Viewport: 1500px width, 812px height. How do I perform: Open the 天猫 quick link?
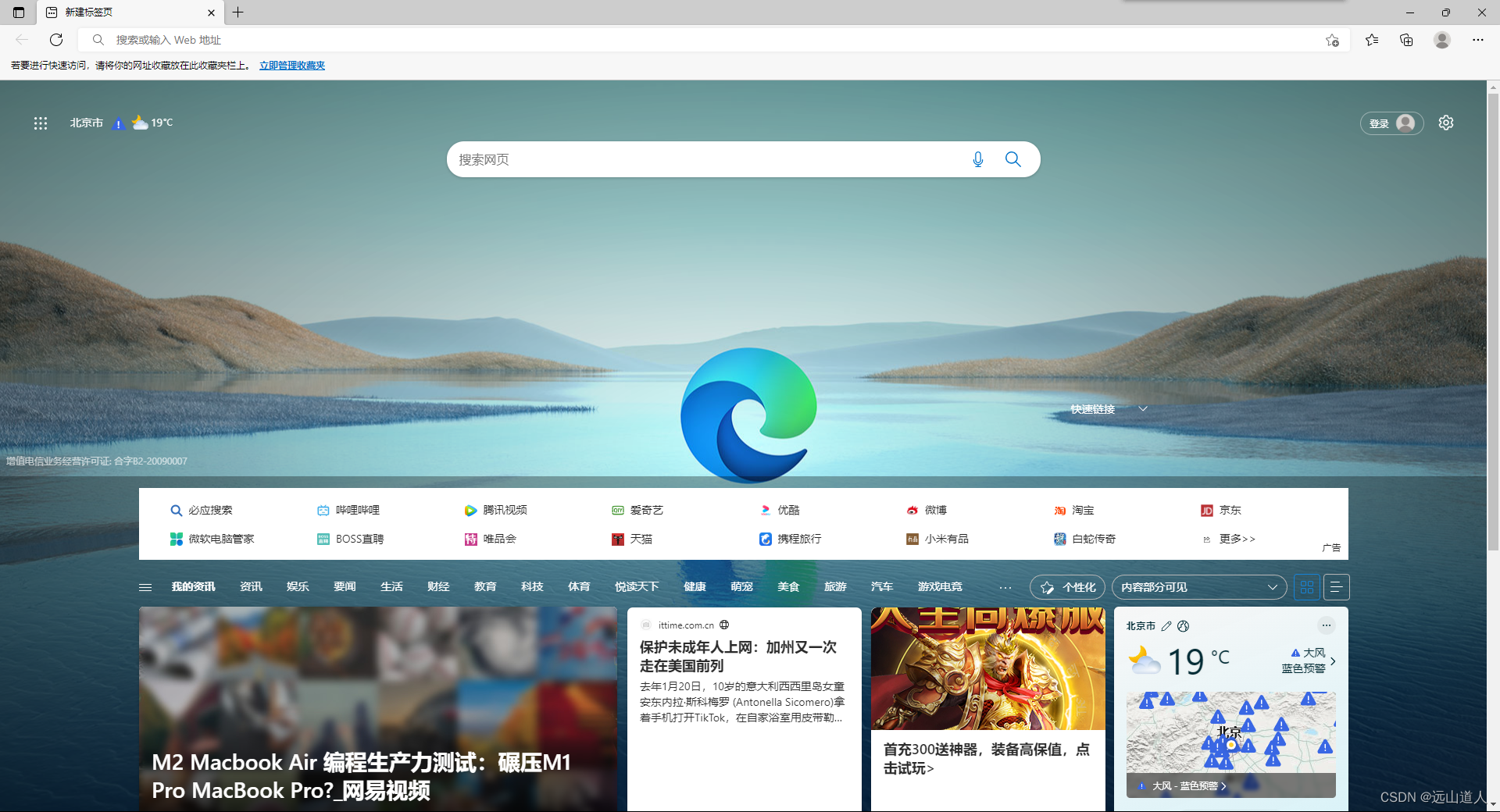point(632,539)
